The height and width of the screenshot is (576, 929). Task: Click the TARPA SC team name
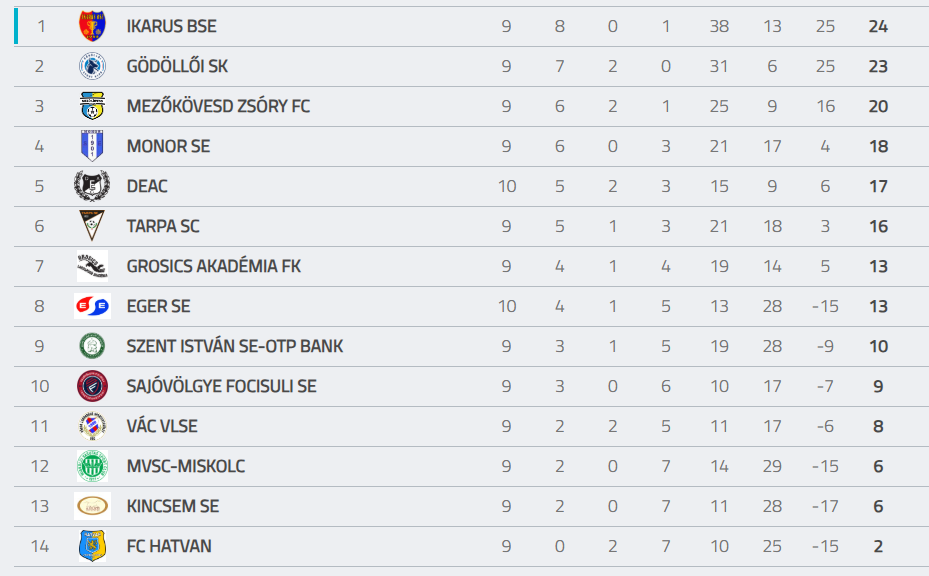[163, 227]
